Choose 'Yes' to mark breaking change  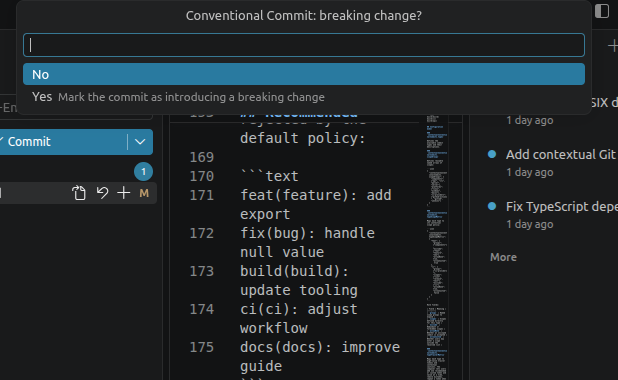click(x=304, y=97)
